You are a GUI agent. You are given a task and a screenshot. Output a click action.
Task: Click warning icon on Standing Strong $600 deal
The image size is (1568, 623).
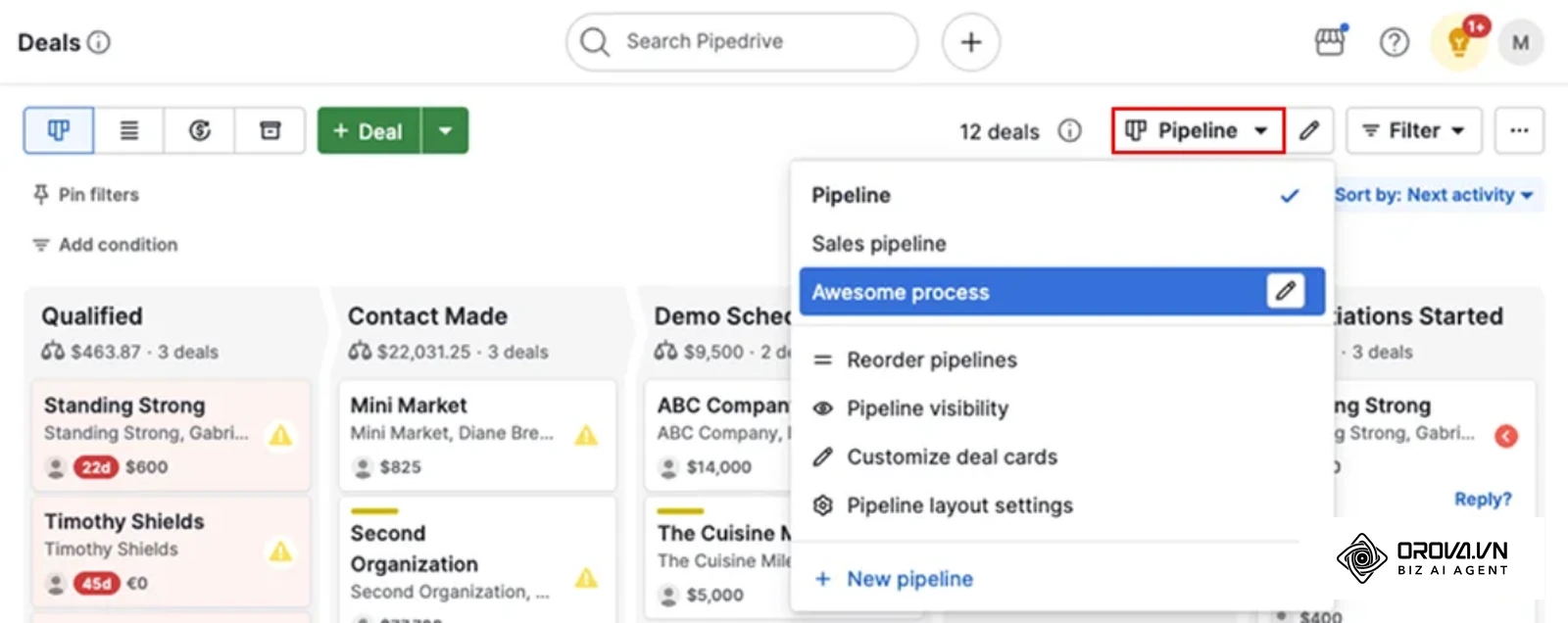click(280, 435)
